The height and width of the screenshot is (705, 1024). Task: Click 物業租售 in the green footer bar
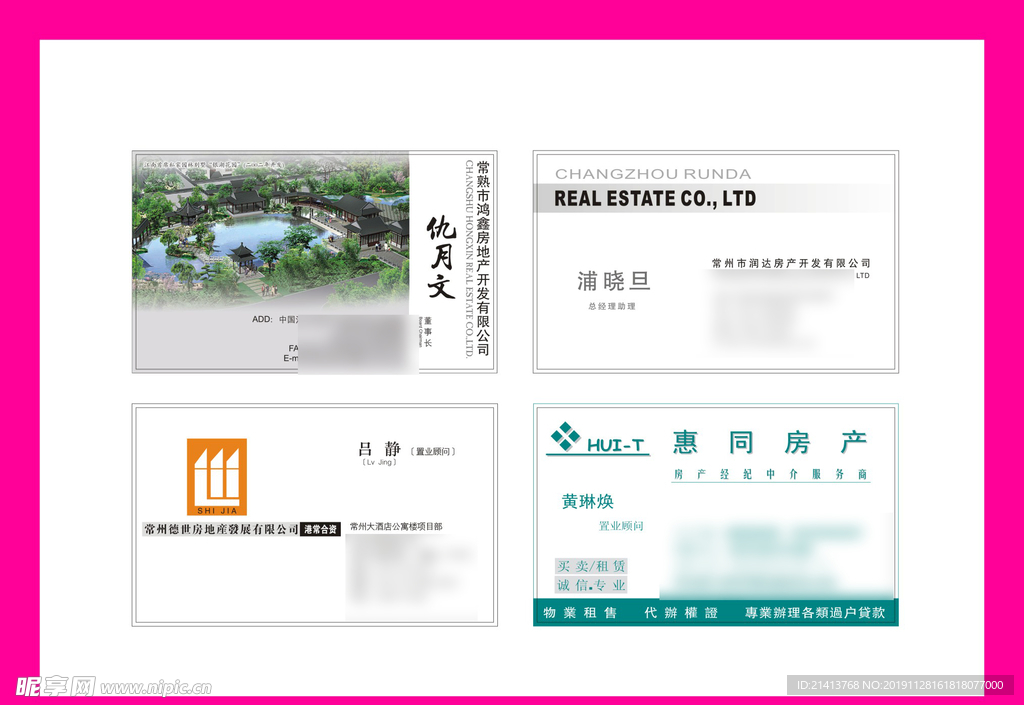(580, 613)
